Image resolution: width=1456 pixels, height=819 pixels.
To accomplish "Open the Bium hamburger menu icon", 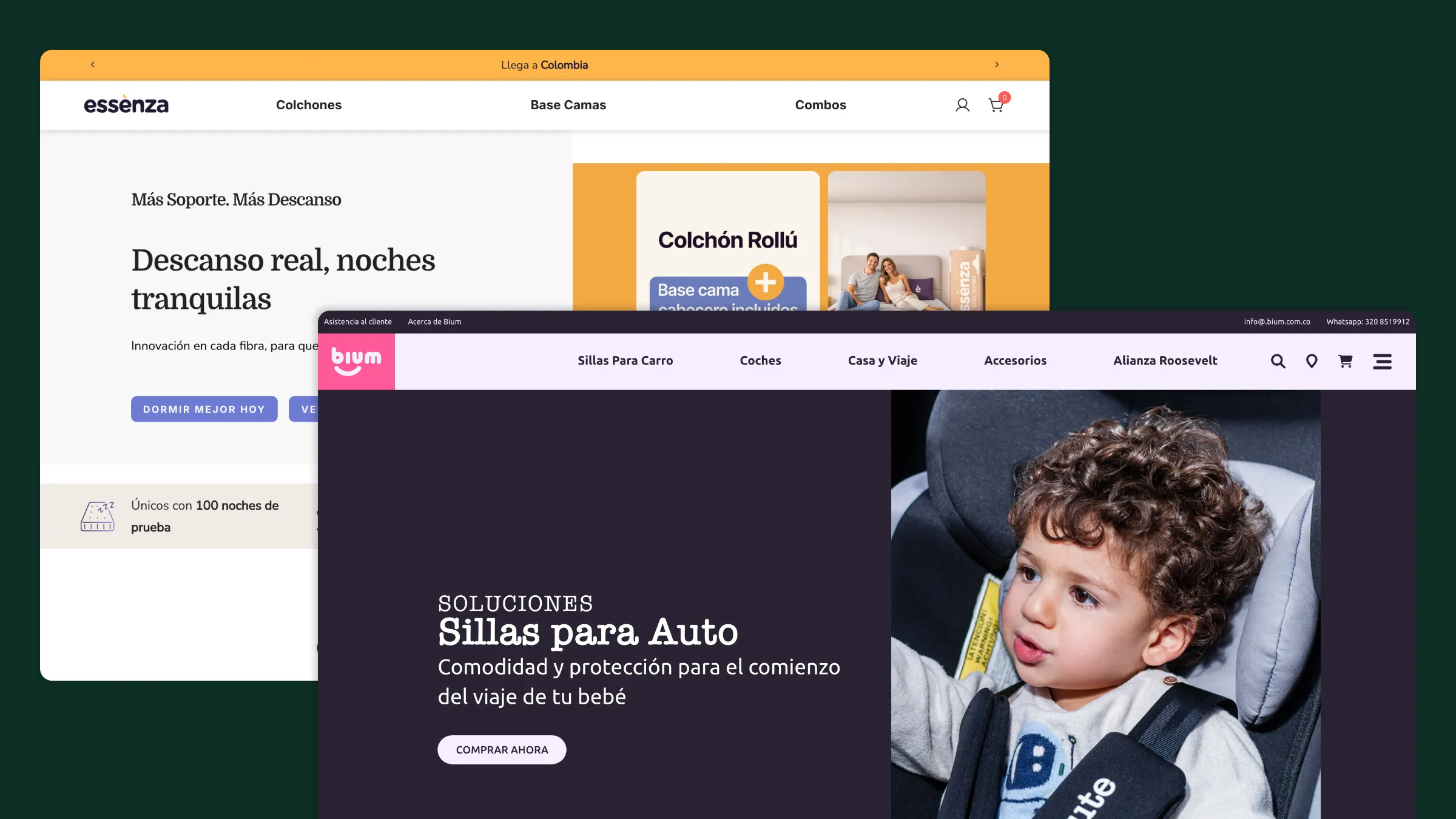I will 1383,361.
